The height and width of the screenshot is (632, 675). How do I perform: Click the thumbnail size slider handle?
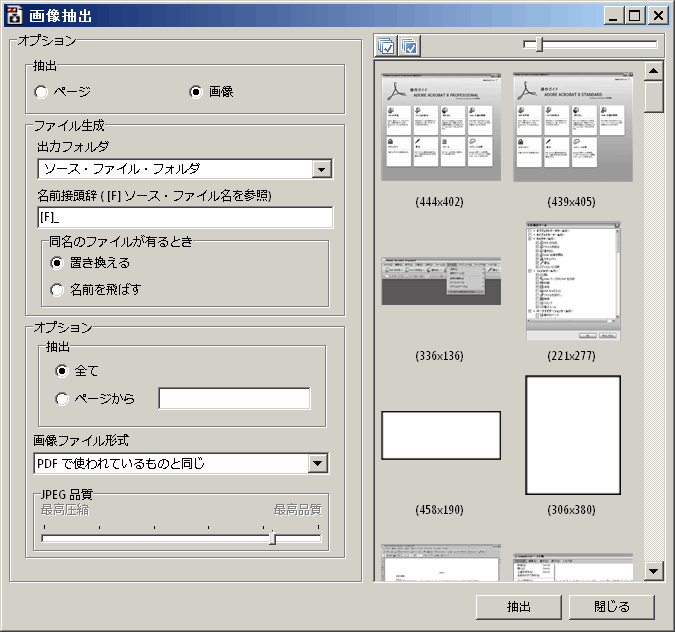point(539,44)
